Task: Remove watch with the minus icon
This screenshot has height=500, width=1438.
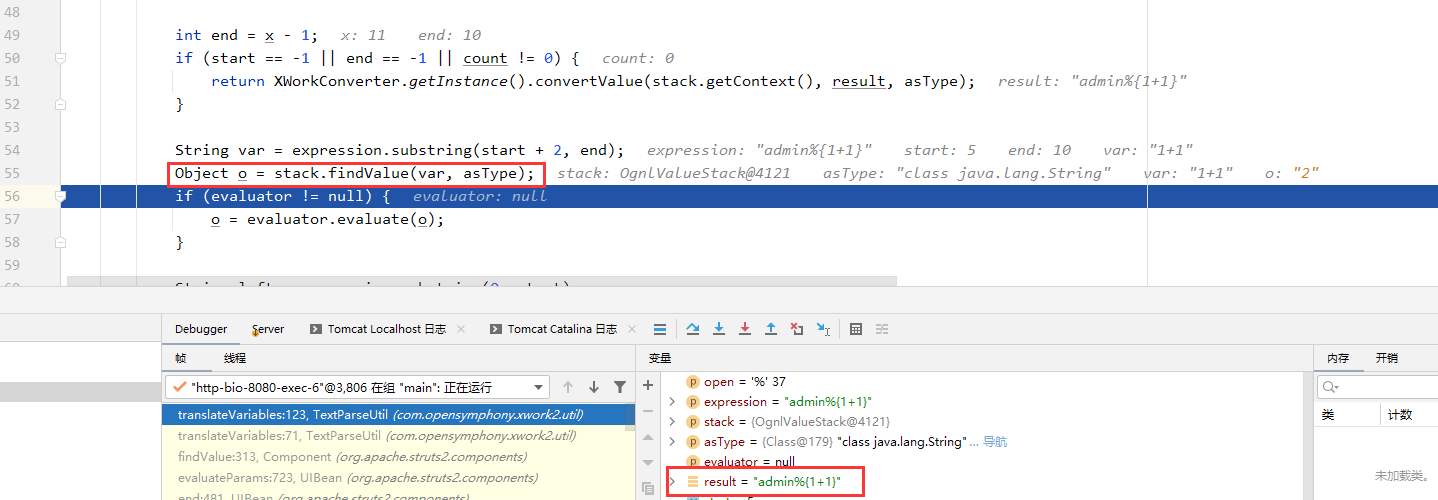Action: (647, 411)
